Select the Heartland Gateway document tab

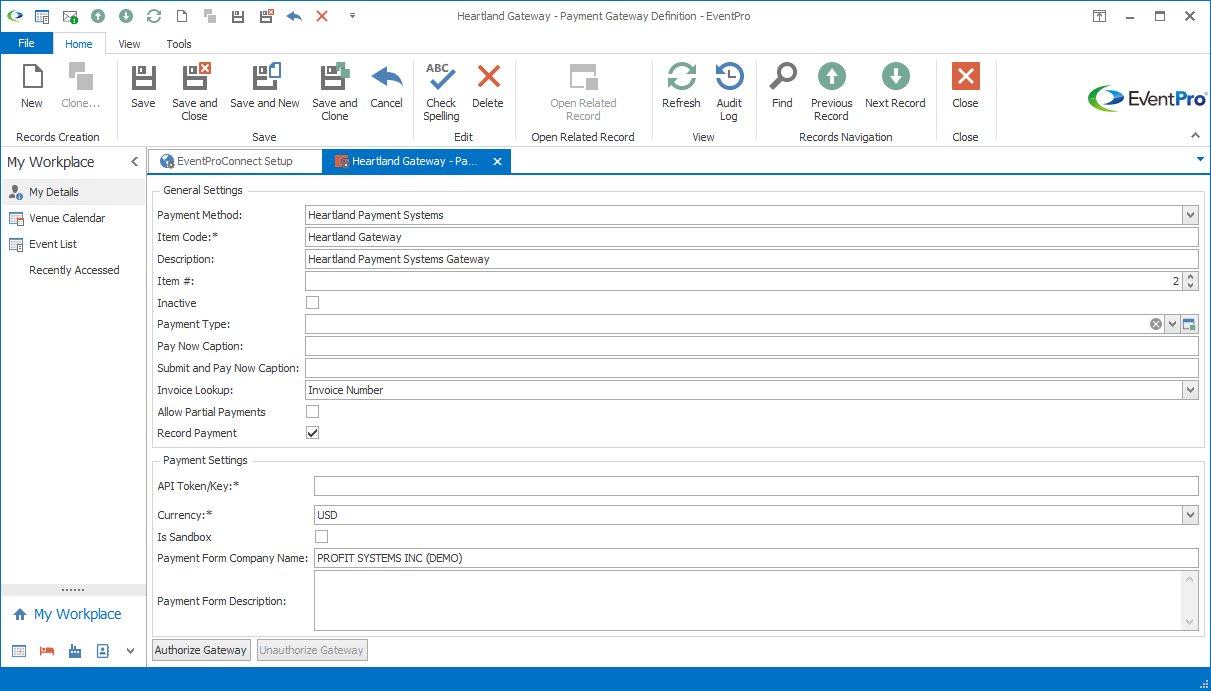coord(416,161)
